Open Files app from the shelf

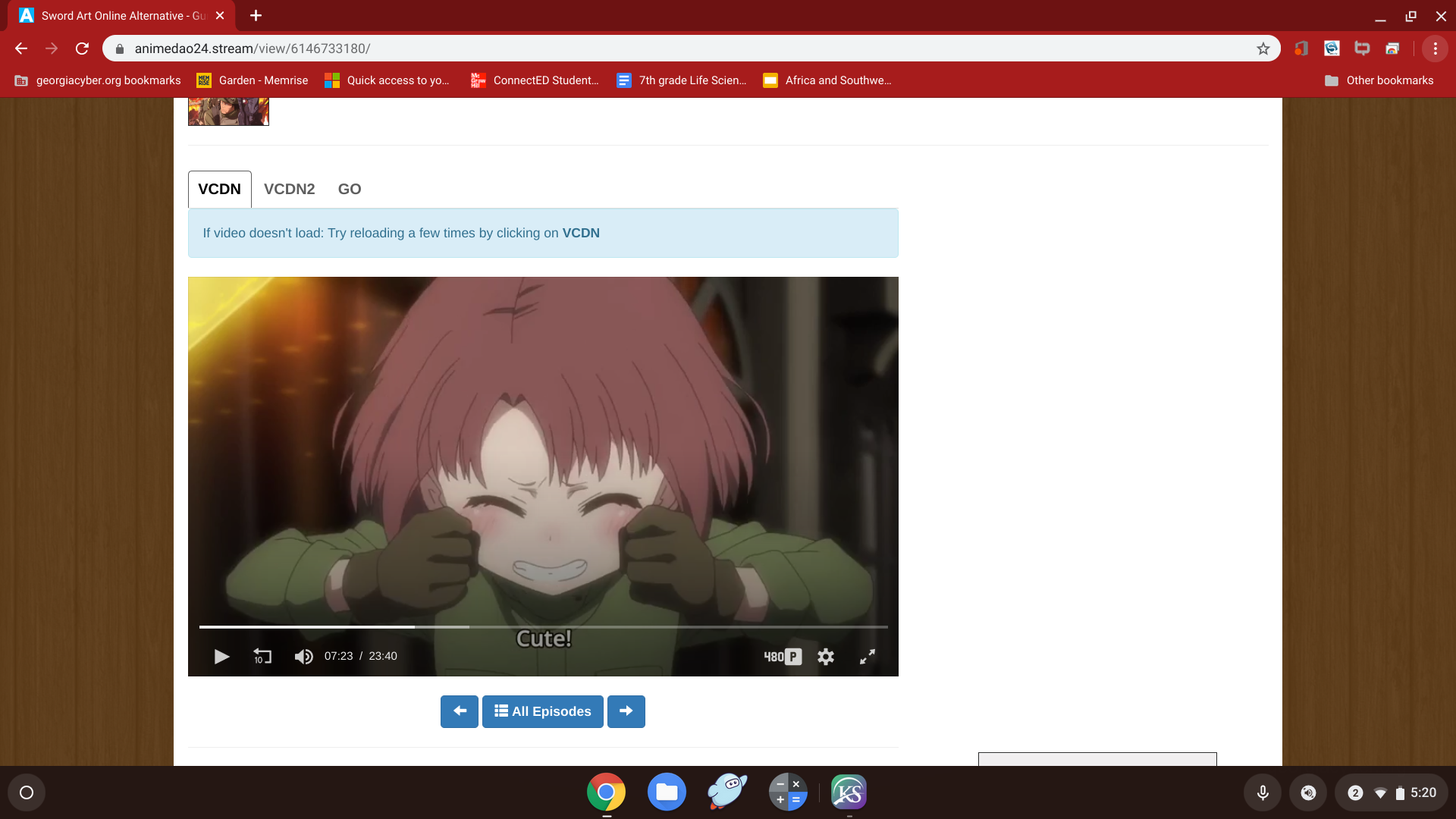click(667, 792)
